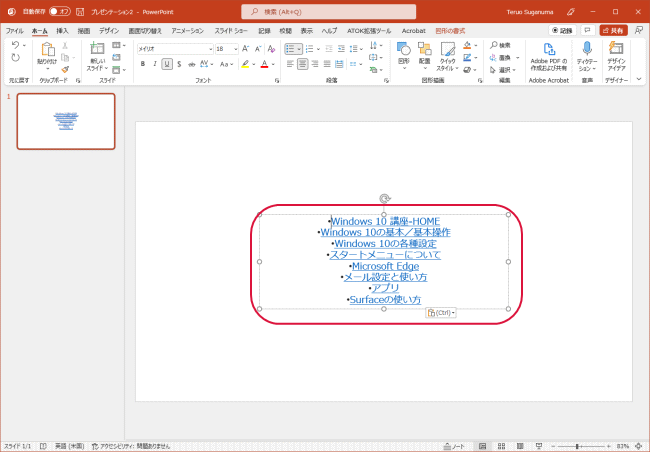Open the Select dropdown in Editing group
The width and height of the screenshot is (650, 452).
502,70
